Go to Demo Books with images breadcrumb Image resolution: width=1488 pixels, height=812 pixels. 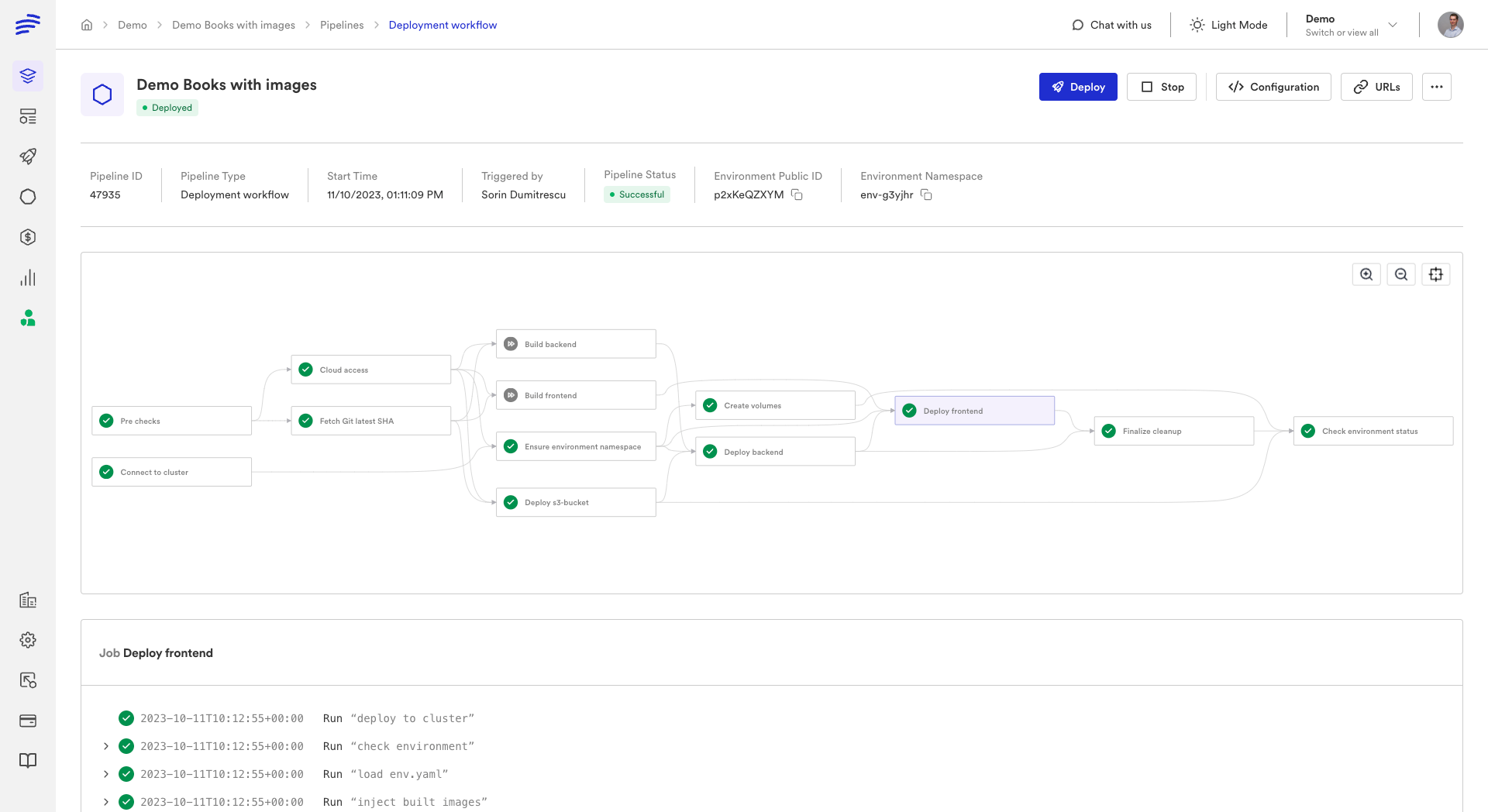pyautogui.click(x=233, y=25)
